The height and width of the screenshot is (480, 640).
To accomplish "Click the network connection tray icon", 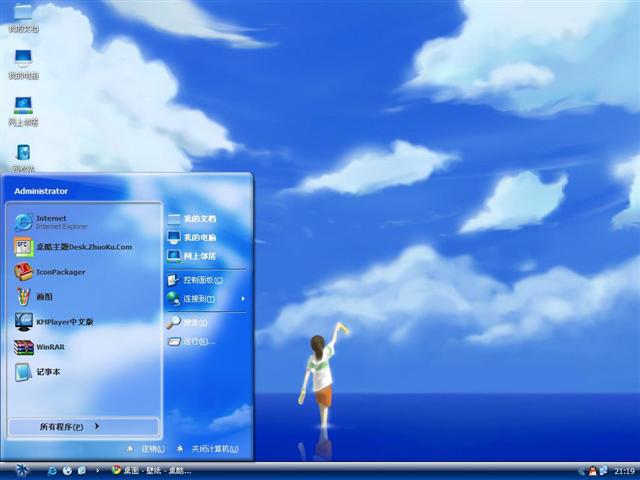I will pos(603,471).
